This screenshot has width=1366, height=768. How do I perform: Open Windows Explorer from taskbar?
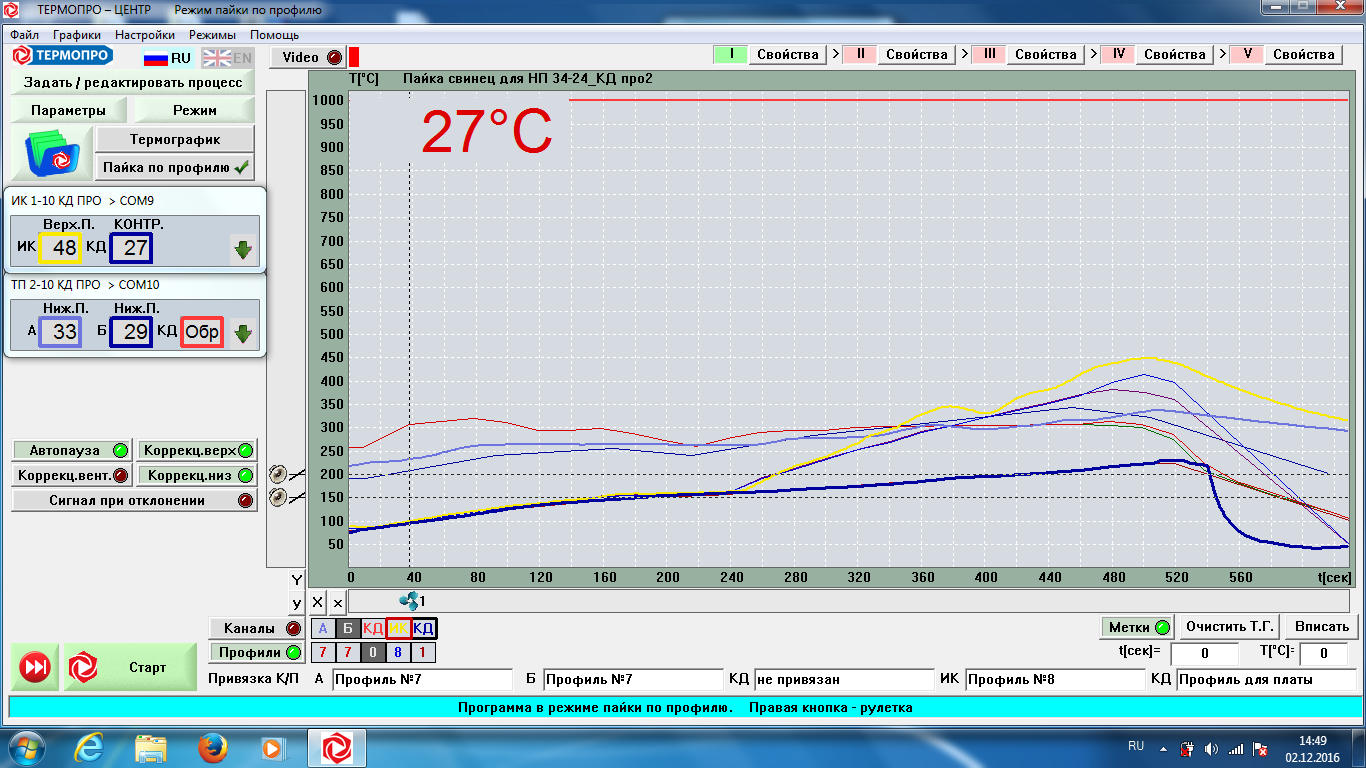coord(151,747)
